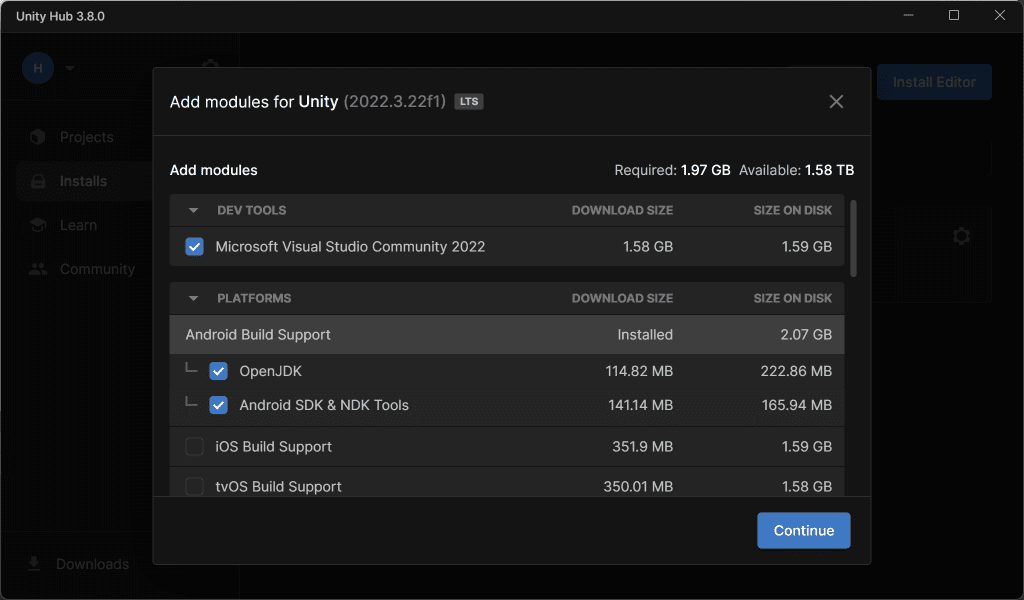The height and width of the screenshot is (600, 1024).
Task: Open the gear settings on installed editor
Action: click(x=961, y=236)
